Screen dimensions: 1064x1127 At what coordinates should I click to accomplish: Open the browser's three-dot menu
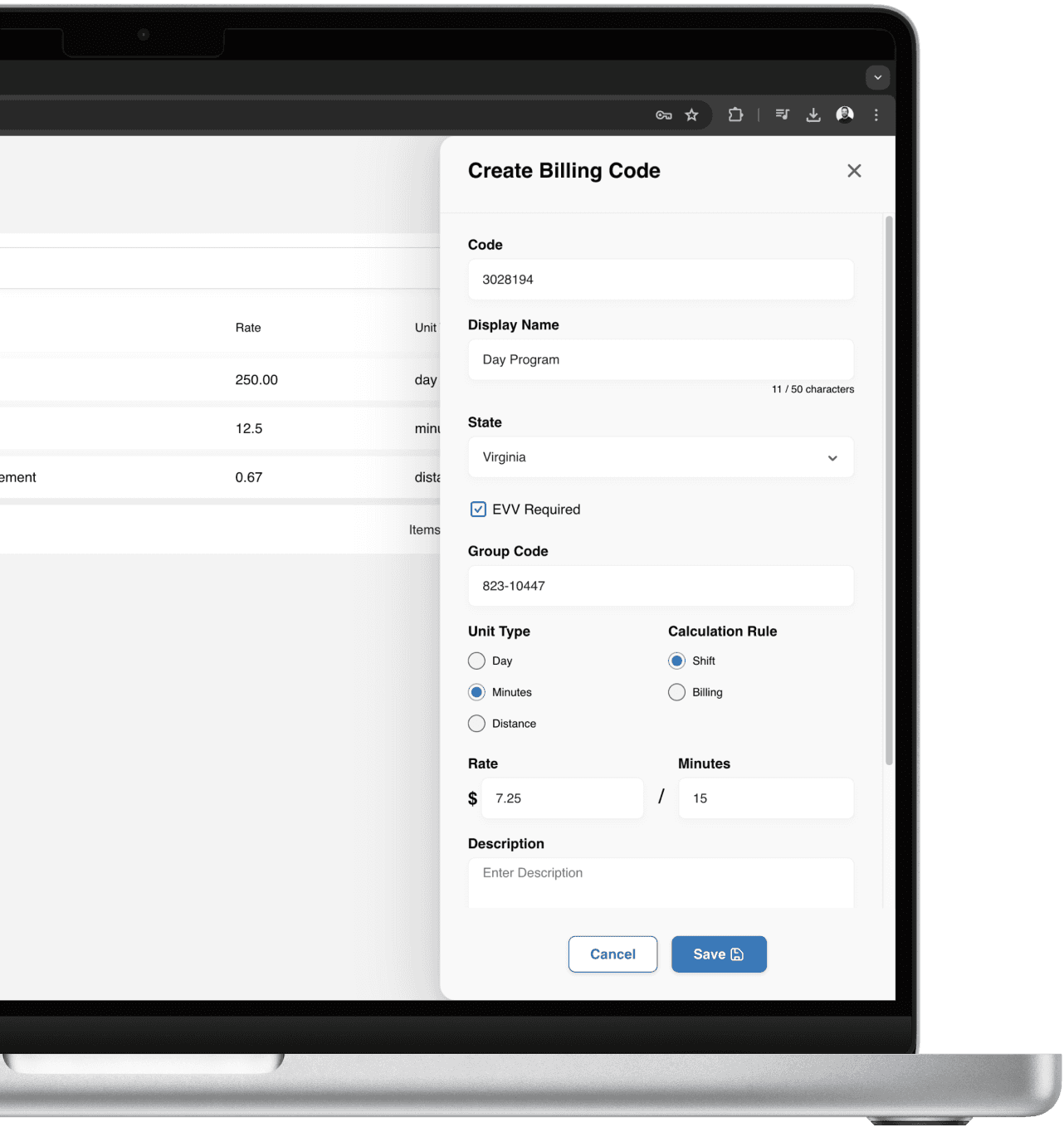[x=876, y=115]
